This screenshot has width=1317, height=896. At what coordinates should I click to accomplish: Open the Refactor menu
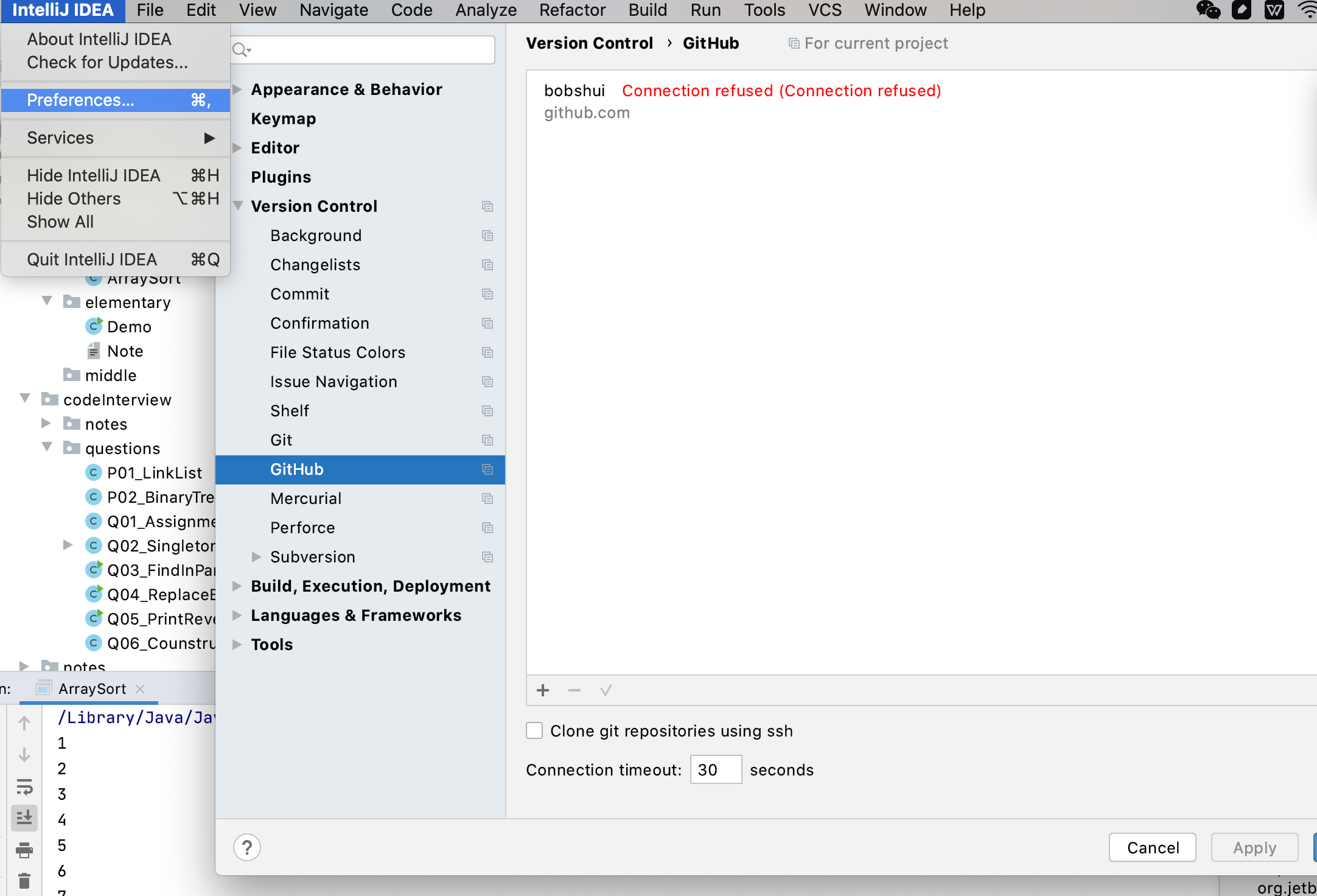pos(572,10)
